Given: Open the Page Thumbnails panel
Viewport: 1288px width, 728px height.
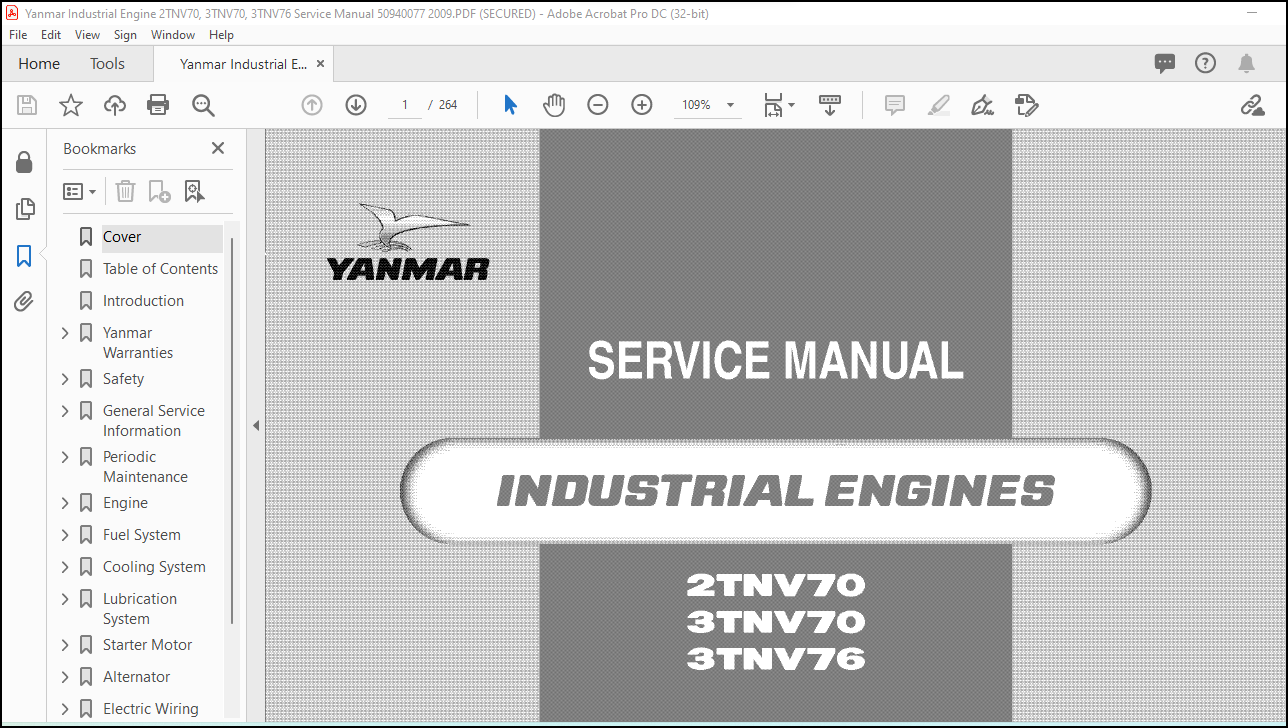Looking at the screenshot, I should pyautogui.click(x=24, y=209).
